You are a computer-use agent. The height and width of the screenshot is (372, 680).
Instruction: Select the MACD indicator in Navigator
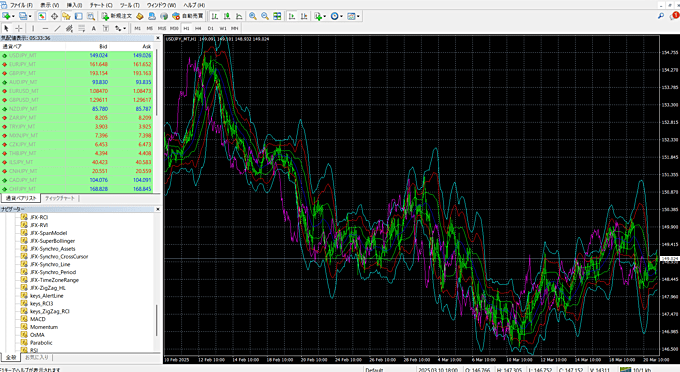pyautogui.click(x=38, y=319)
